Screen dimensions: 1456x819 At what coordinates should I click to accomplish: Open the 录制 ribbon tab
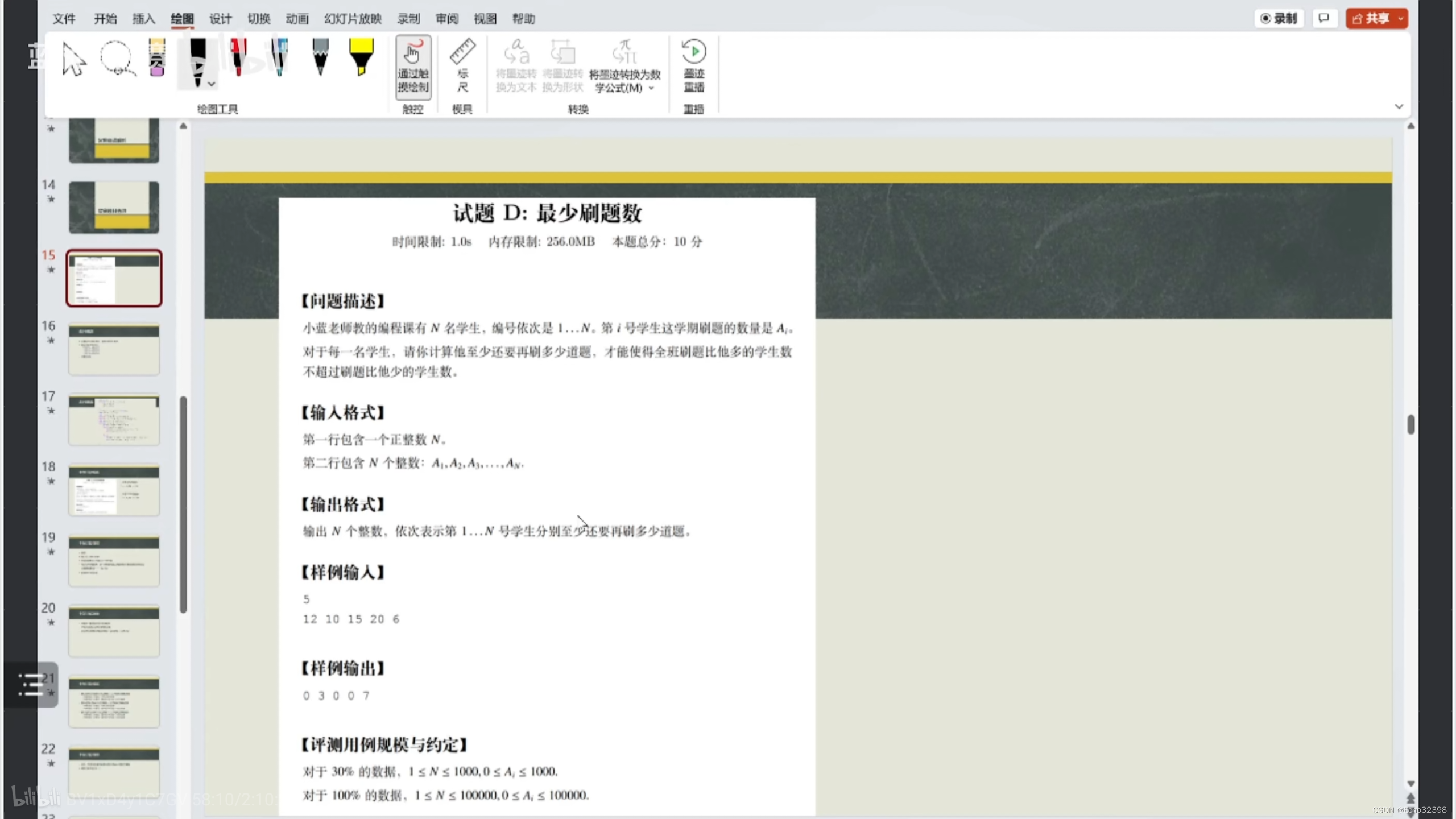click(x=408, y=19)
